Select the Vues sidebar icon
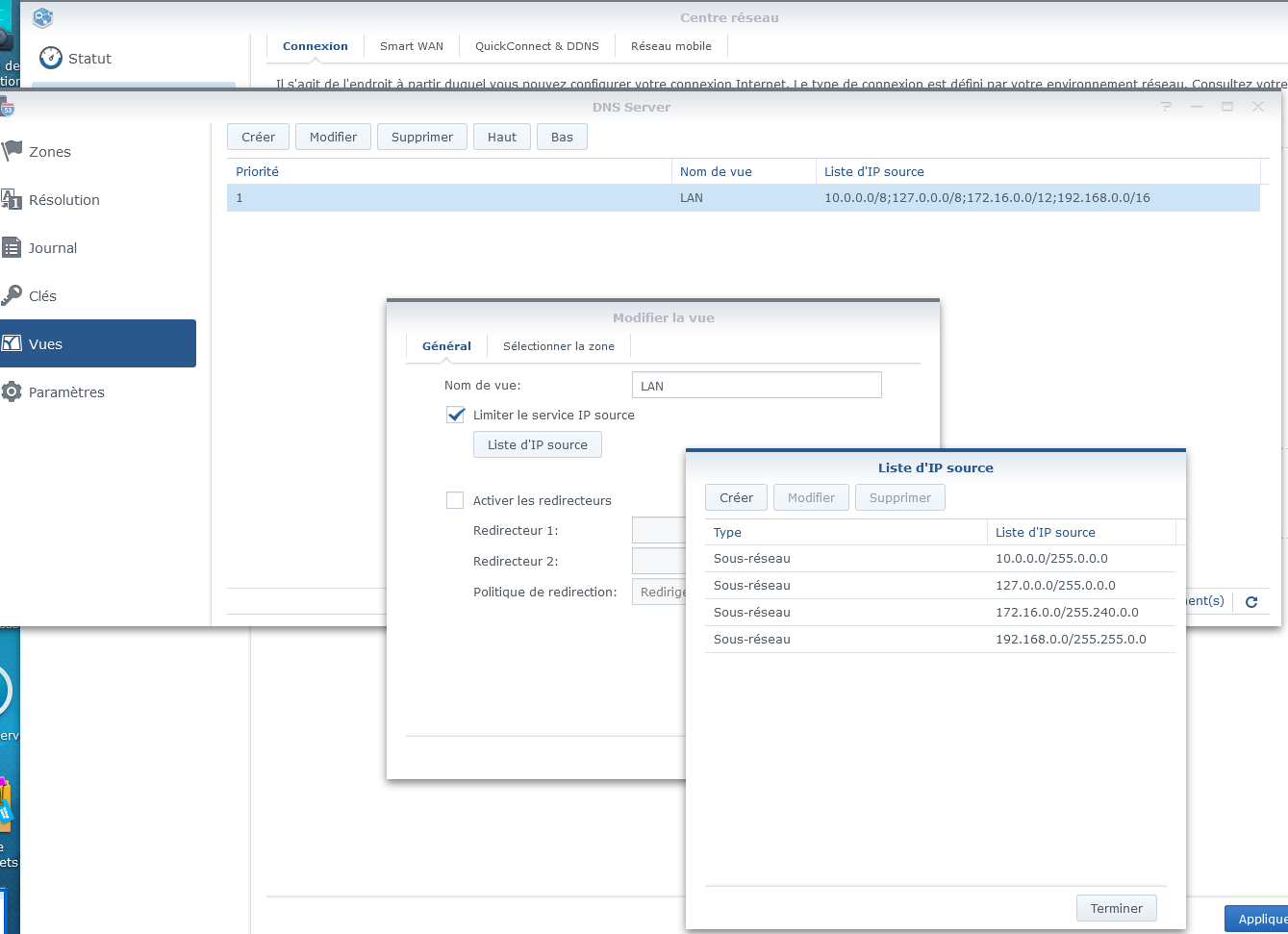 [13, 344]
